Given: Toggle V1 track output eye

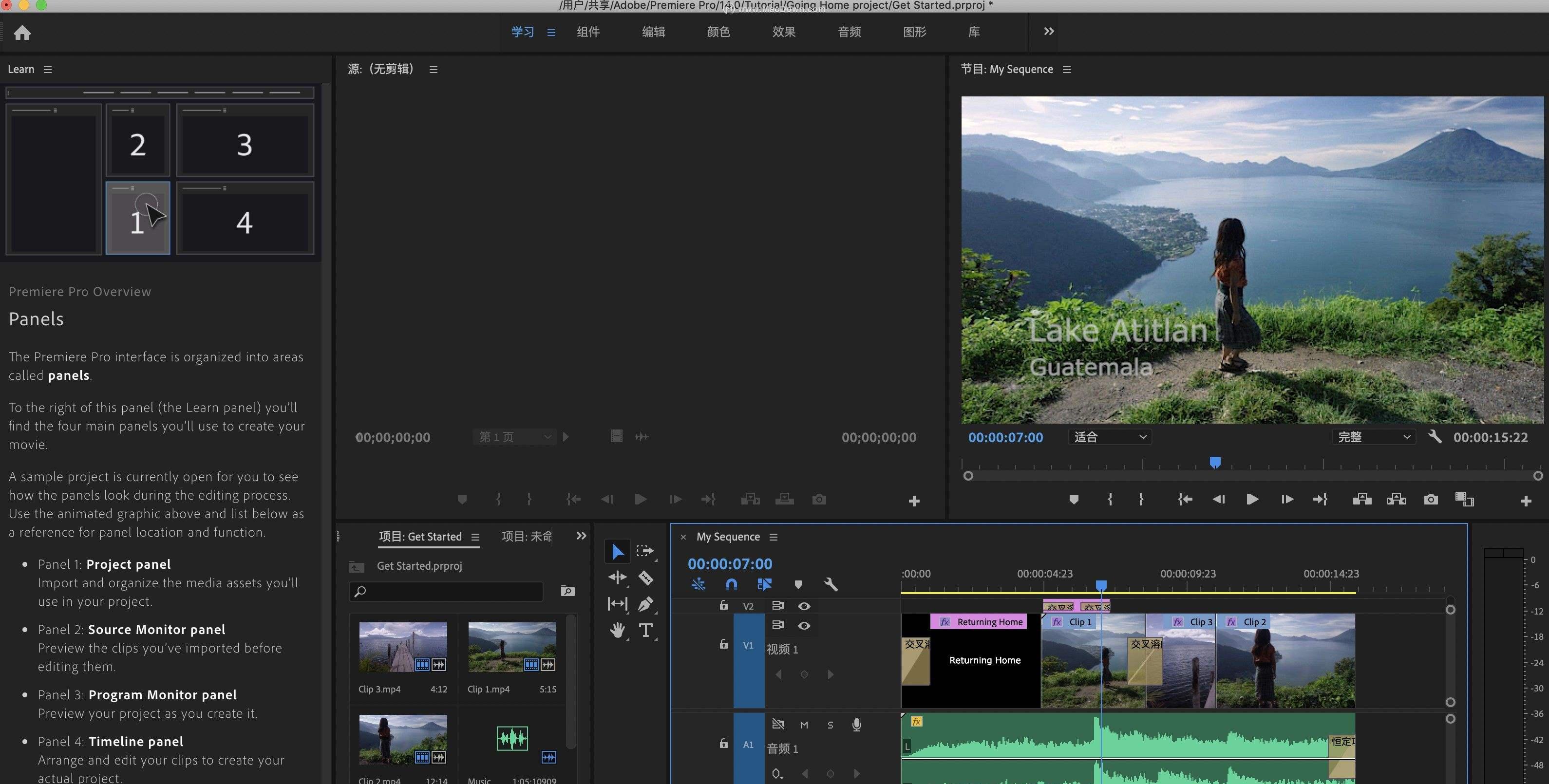Looking at the screenshot, I should [804, 626].
